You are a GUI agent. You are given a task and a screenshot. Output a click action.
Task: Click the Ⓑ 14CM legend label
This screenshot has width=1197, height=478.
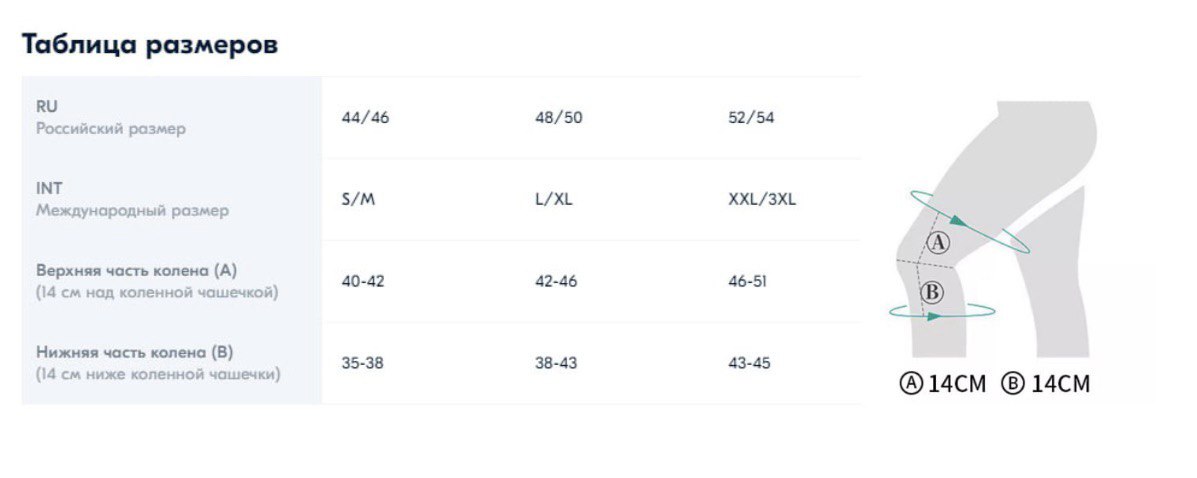point(1047,383)
